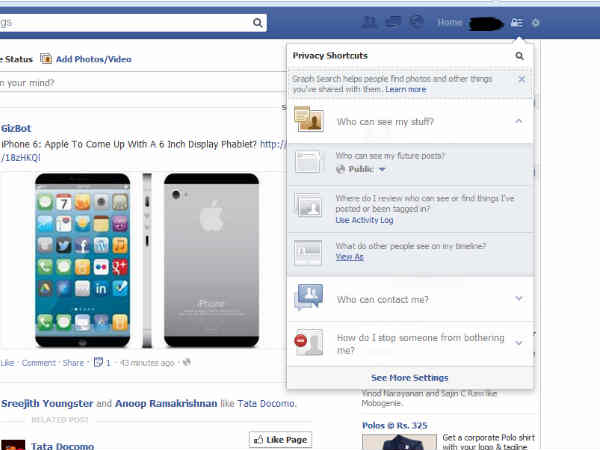Open messages icon in blue bar
This screenshot has width=600, height=450.
click(x=393, y=23)
